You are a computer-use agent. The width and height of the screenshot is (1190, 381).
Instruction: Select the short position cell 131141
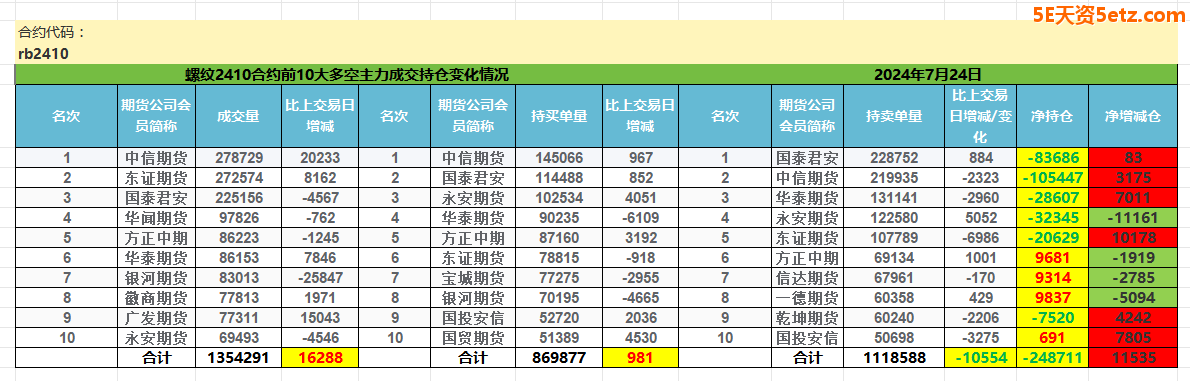[894, 198]
